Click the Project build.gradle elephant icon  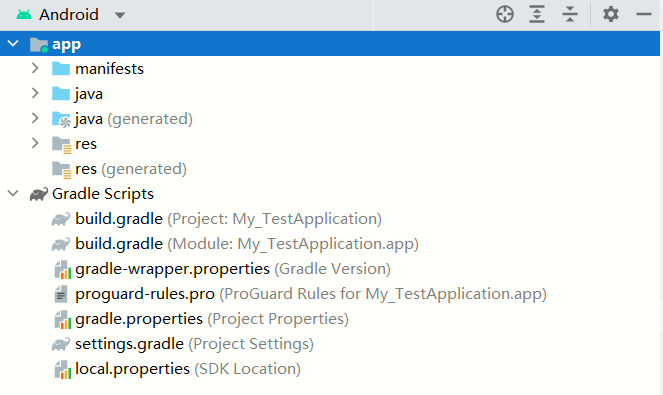point(61,219)
